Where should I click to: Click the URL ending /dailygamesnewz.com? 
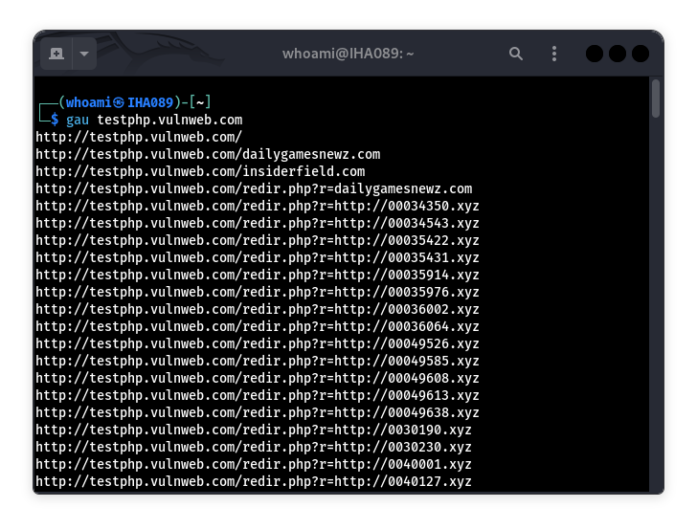click(208, 154)
